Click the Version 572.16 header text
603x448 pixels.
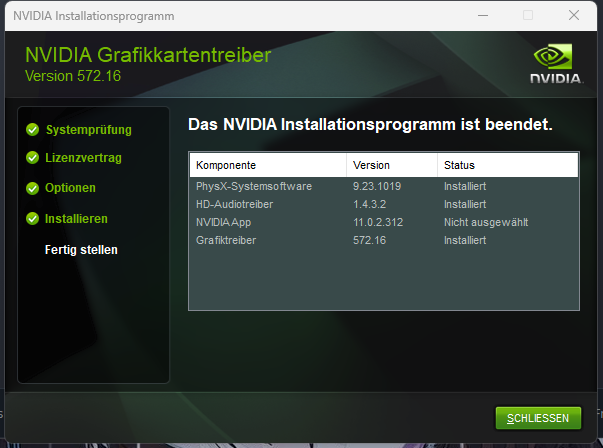[x=73, y=76]
